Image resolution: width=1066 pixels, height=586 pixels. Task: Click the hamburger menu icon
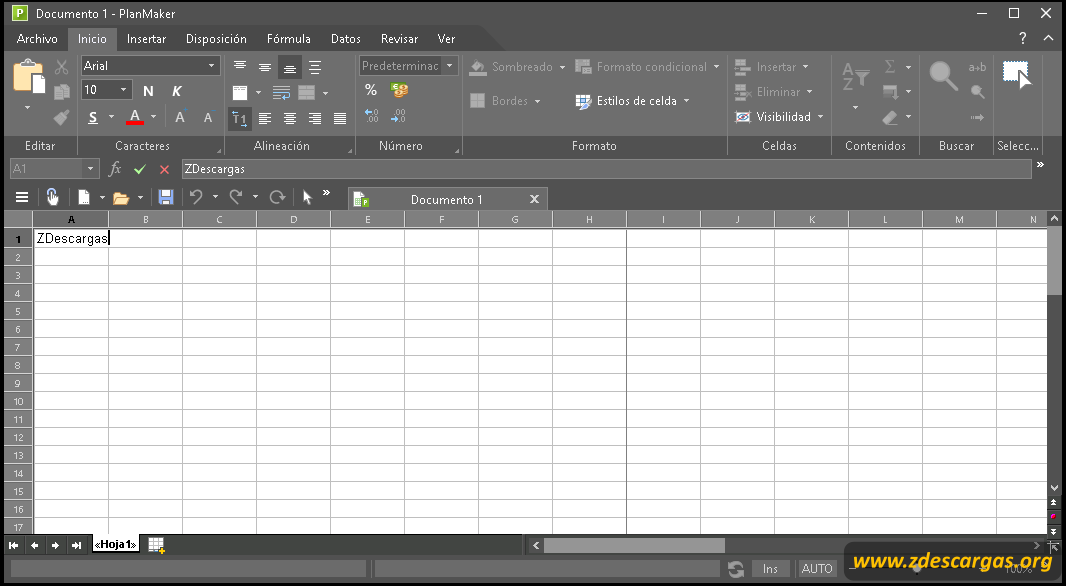(x=22, y=197)
